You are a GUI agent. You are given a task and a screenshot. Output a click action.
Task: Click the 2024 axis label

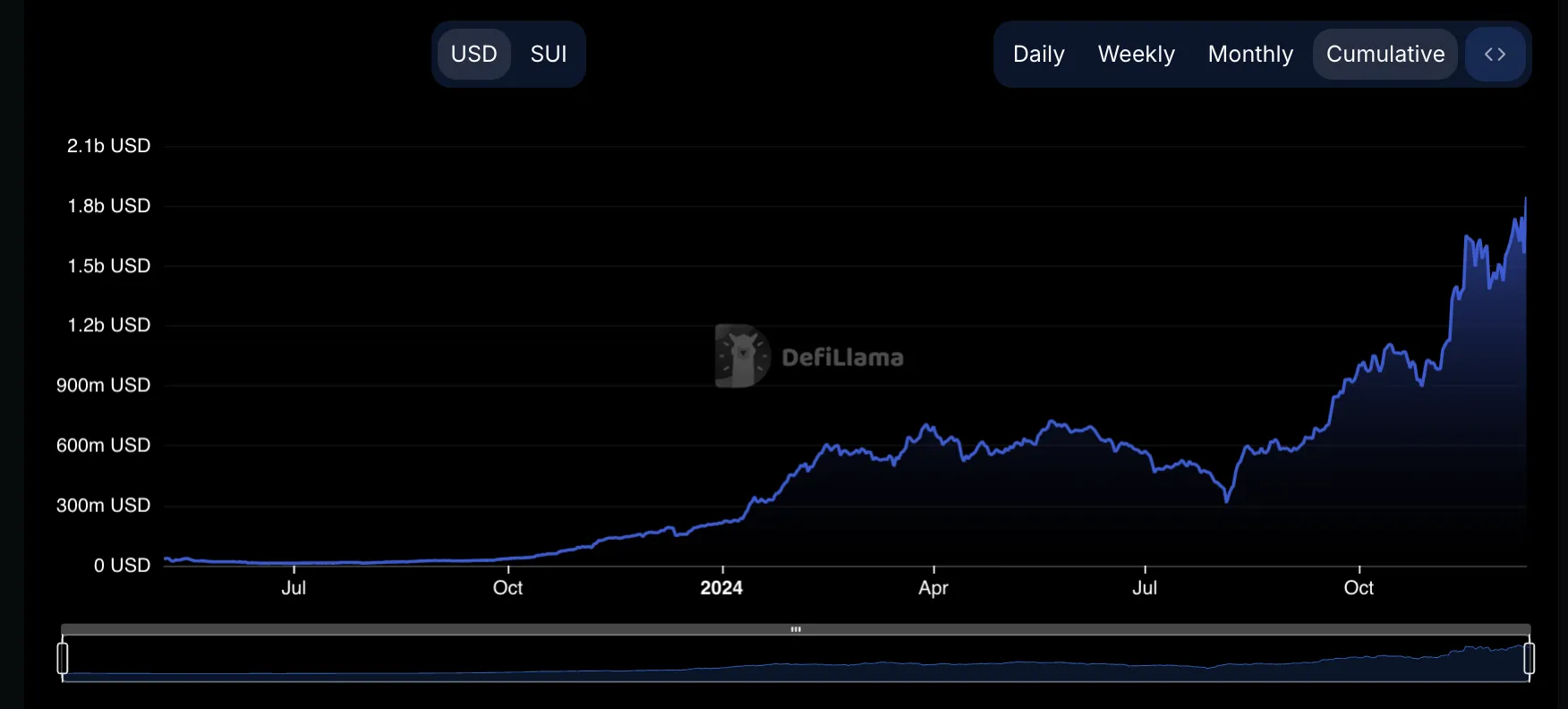click(721, 588)
